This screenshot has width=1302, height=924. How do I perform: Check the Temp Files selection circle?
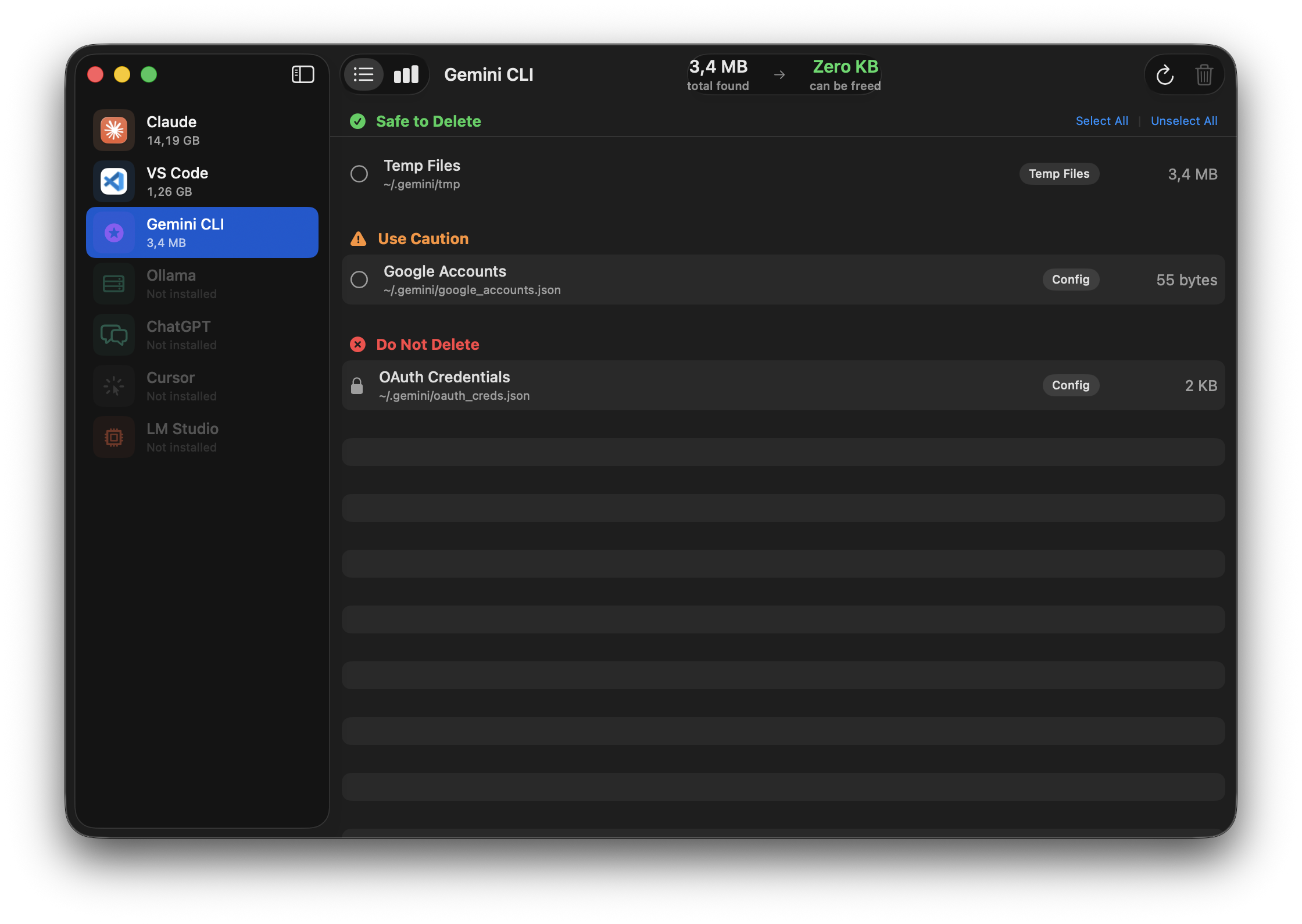click(x=359, y=173)
